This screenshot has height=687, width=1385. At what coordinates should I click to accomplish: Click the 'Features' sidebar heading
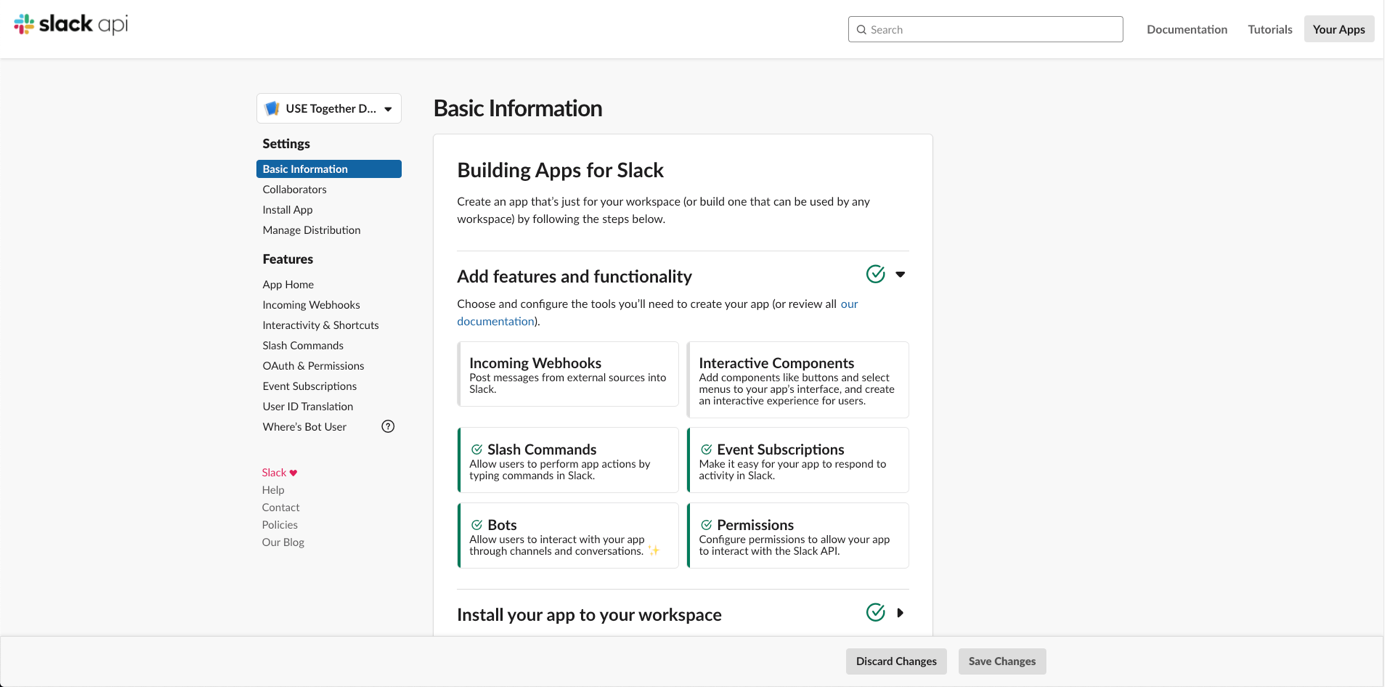tap(288, 259)
